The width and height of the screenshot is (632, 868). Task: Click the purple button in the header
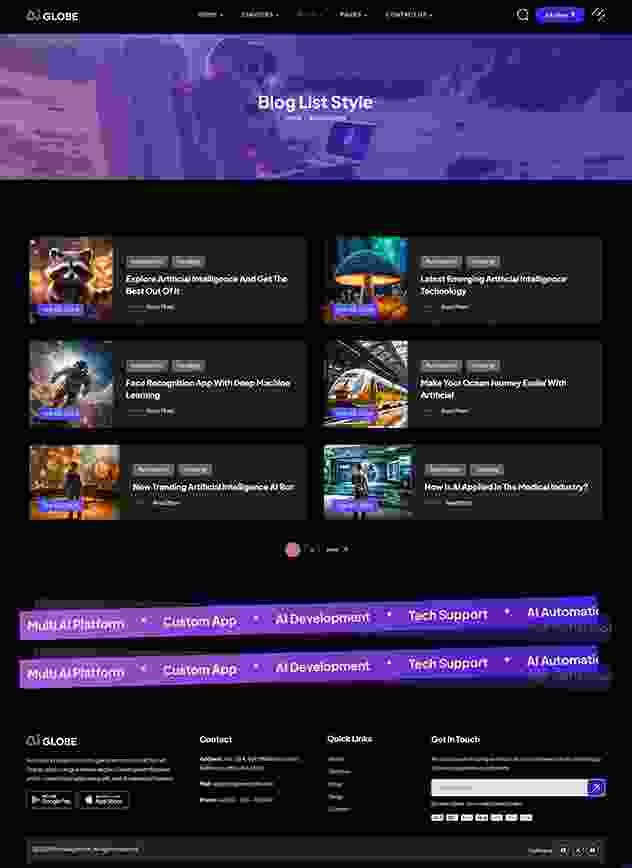tap(560, 15)
